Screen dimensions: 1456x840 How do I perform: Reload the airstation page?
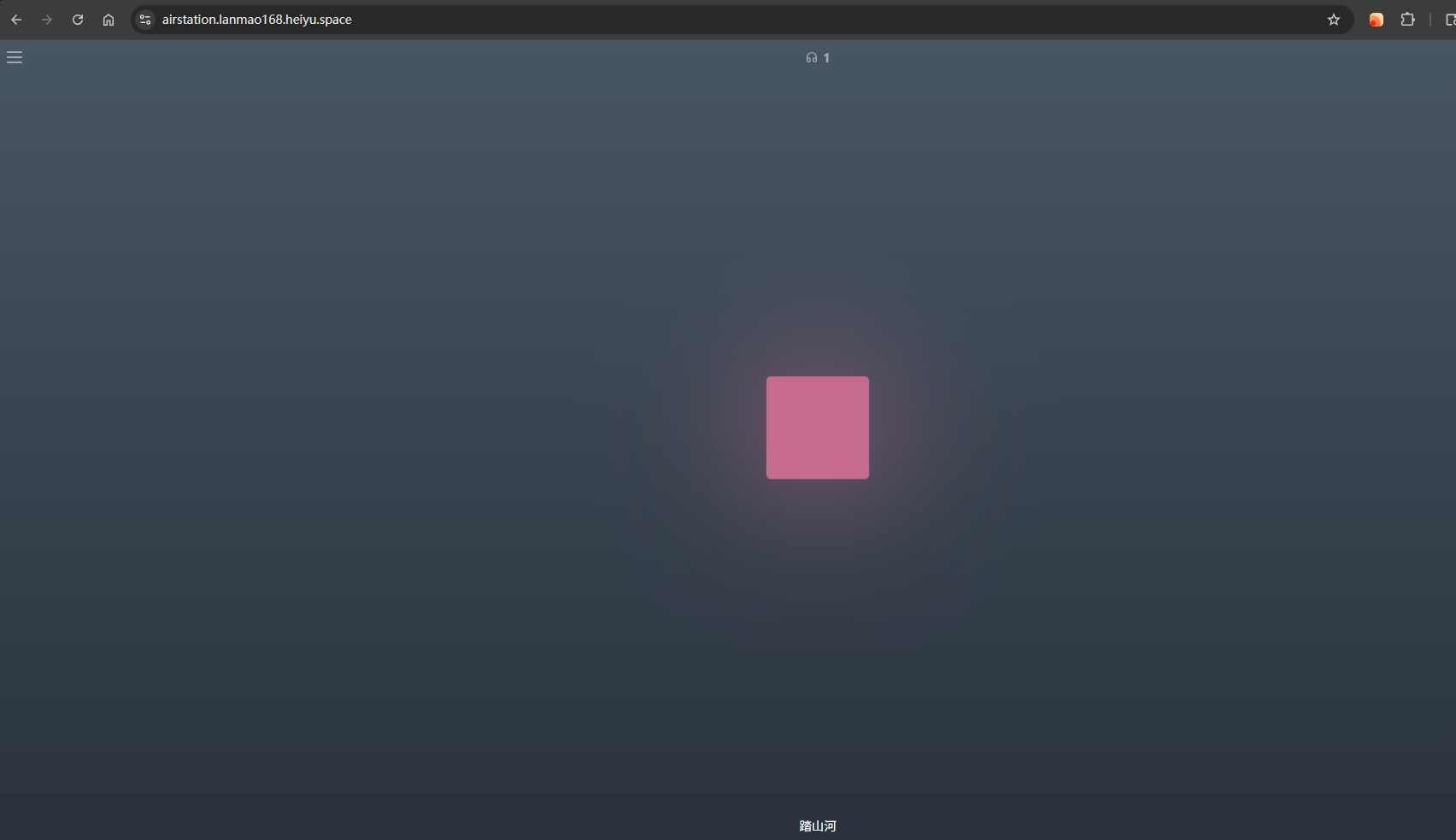78,20
